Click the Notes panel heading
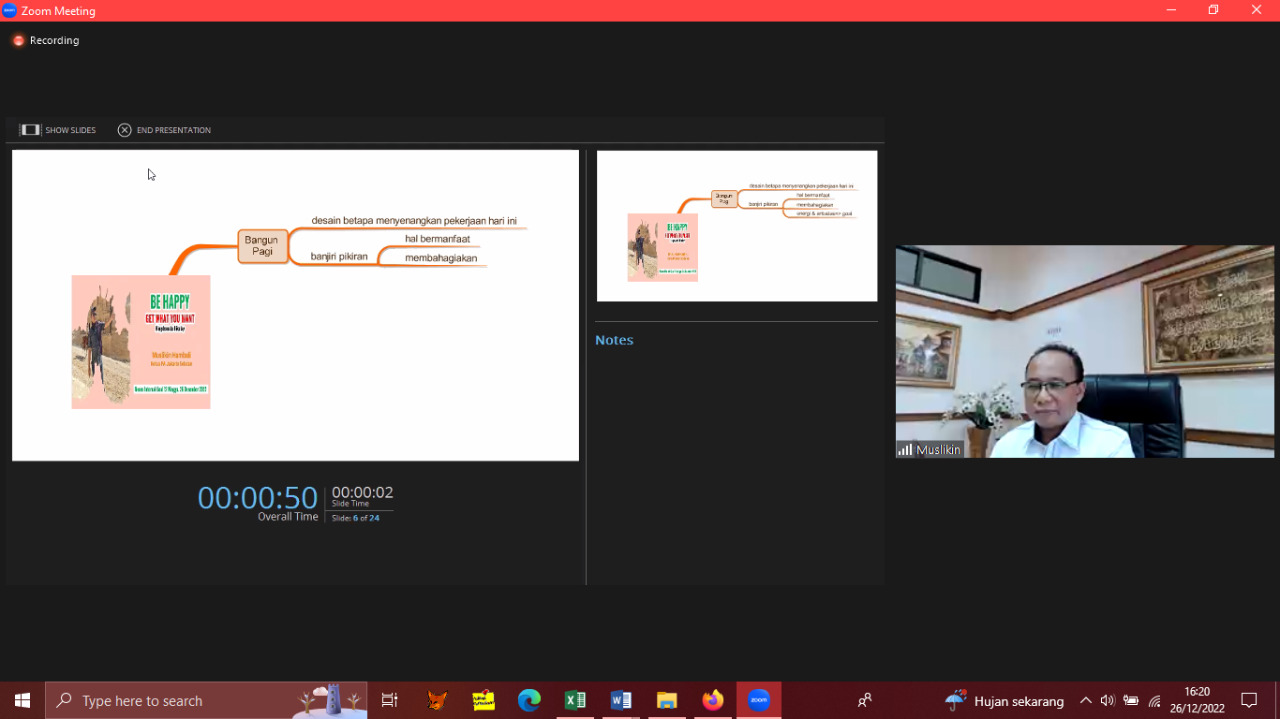The height and width of the screenshot is (719, 1280). click(614, 340)
